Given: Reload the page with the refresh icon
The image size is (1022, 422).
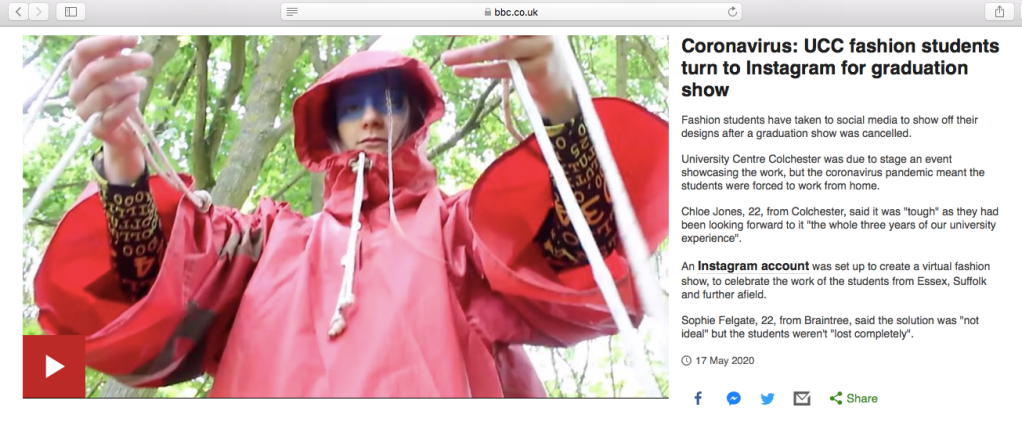Looking at the screenshot, I should [732, 12].
